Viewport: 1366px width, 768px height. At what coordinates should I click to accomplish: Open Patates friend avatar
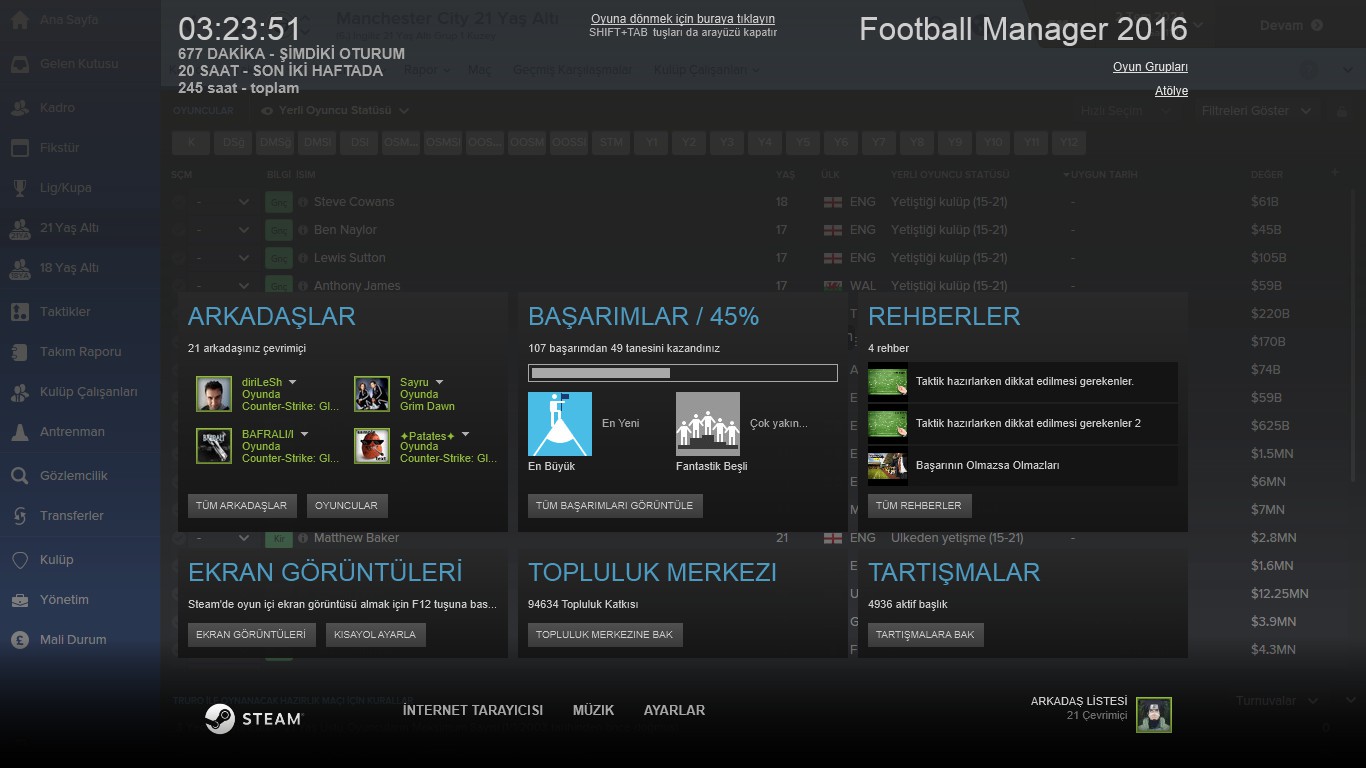coord(372,446)
